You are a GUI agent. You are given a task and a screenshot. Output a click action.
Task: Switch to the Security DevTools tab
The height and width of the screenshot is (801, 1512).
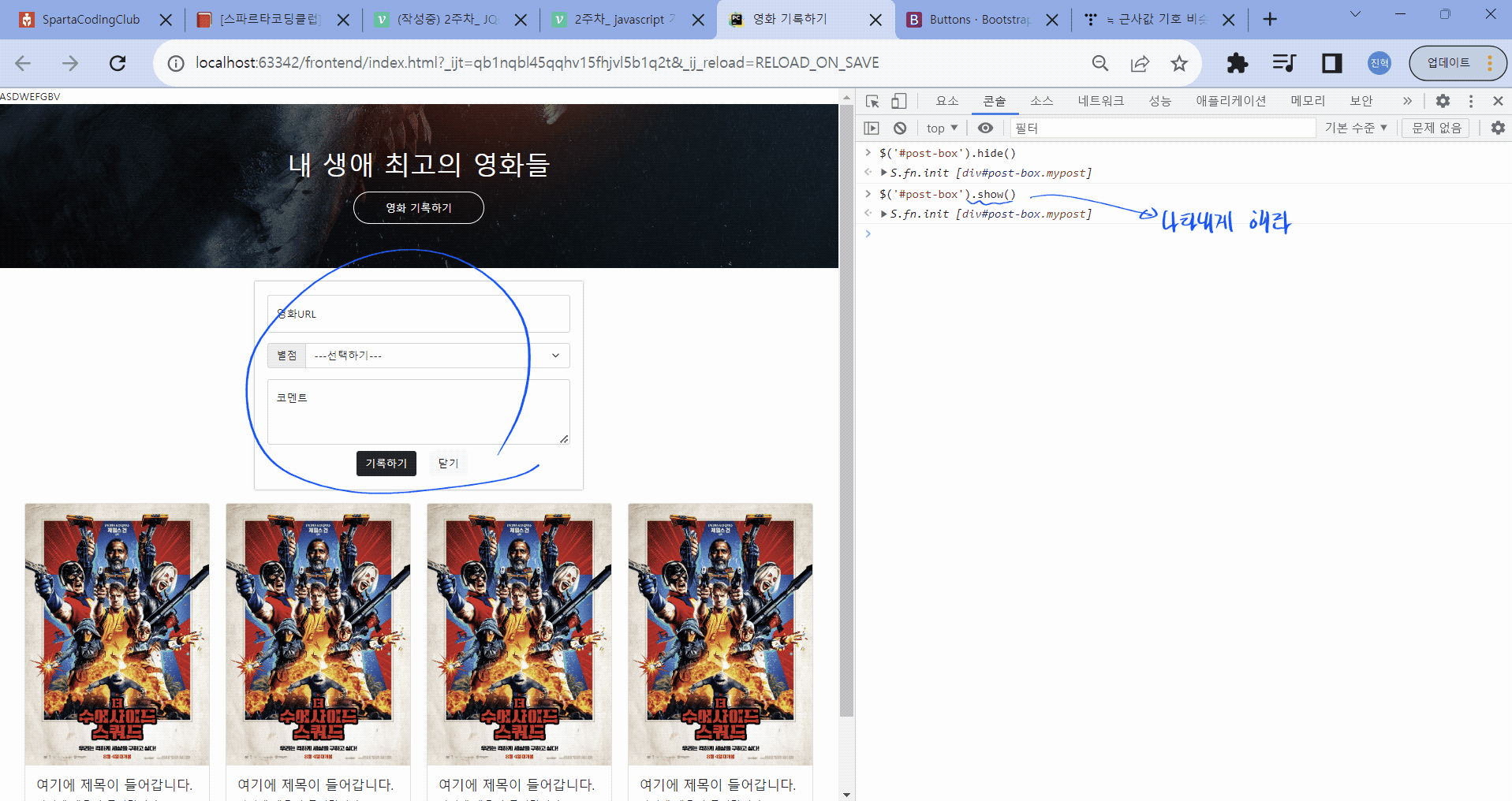[1361, 101]
